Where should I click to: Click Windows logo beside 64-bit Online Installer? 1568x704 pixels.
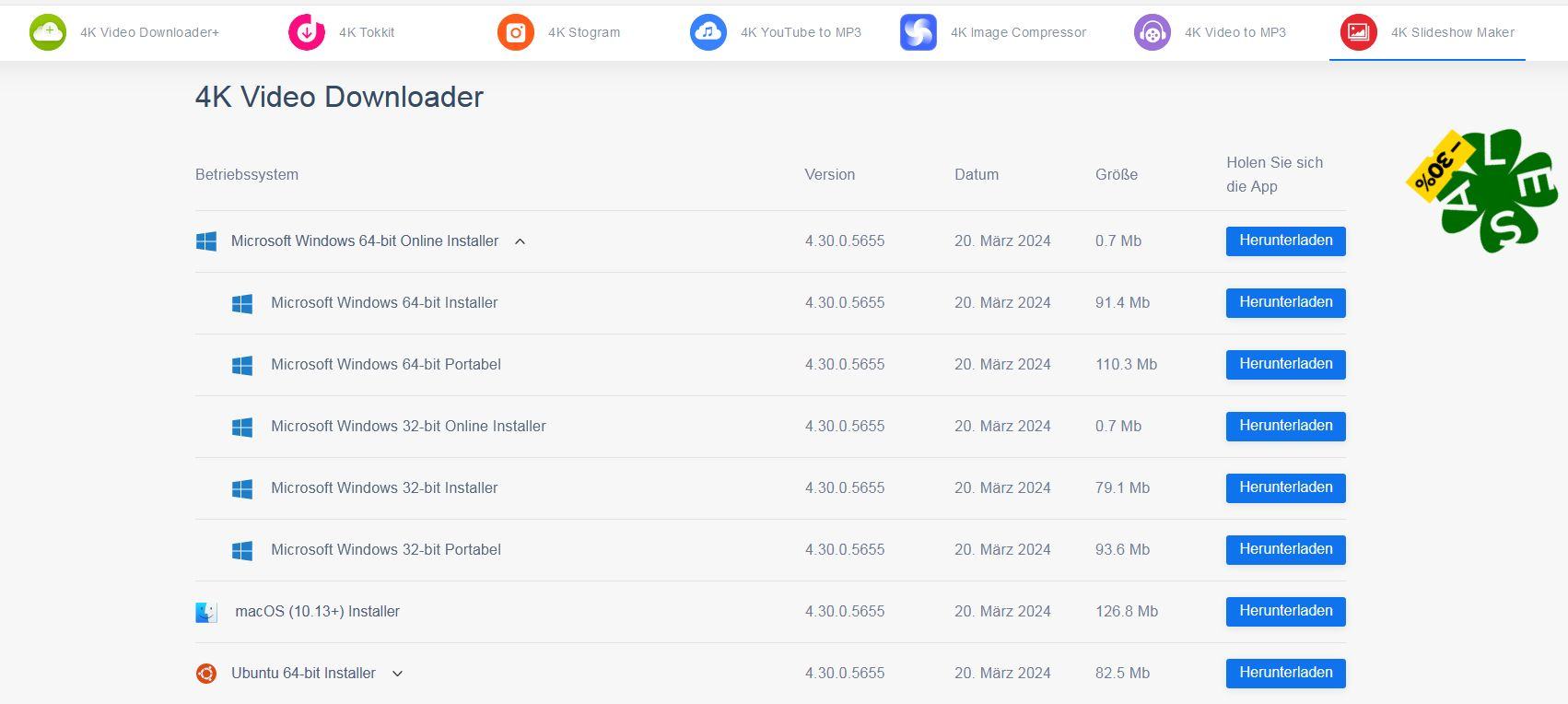(206, 241)
